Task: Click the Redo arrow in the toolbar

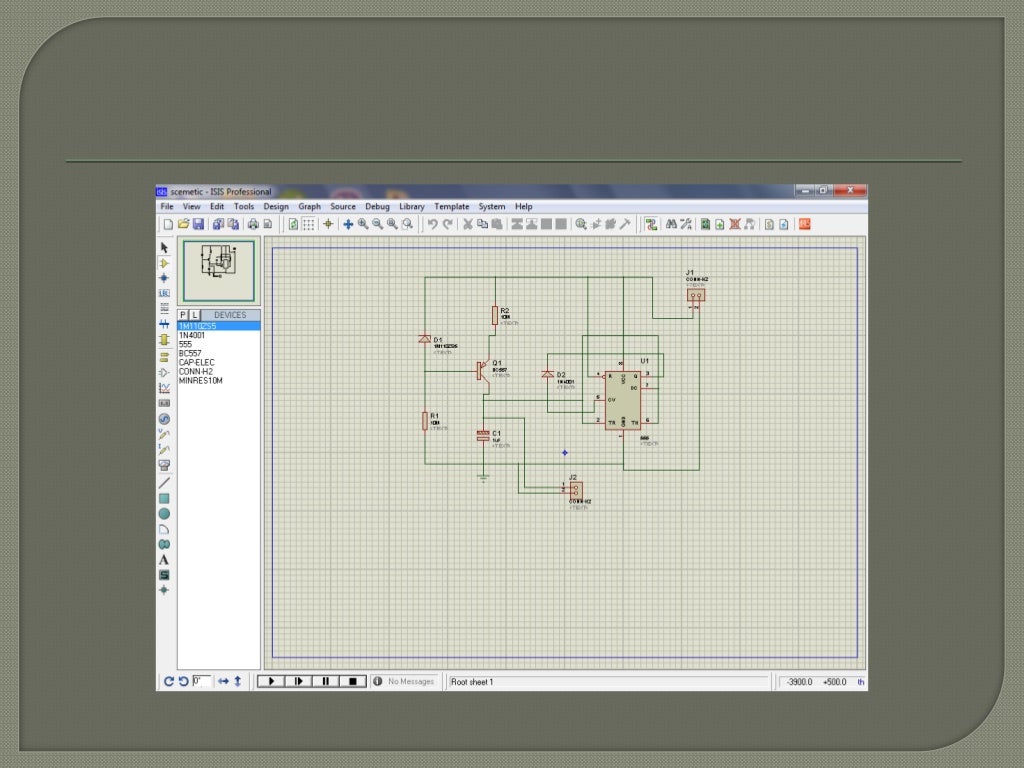Action: 447,225
